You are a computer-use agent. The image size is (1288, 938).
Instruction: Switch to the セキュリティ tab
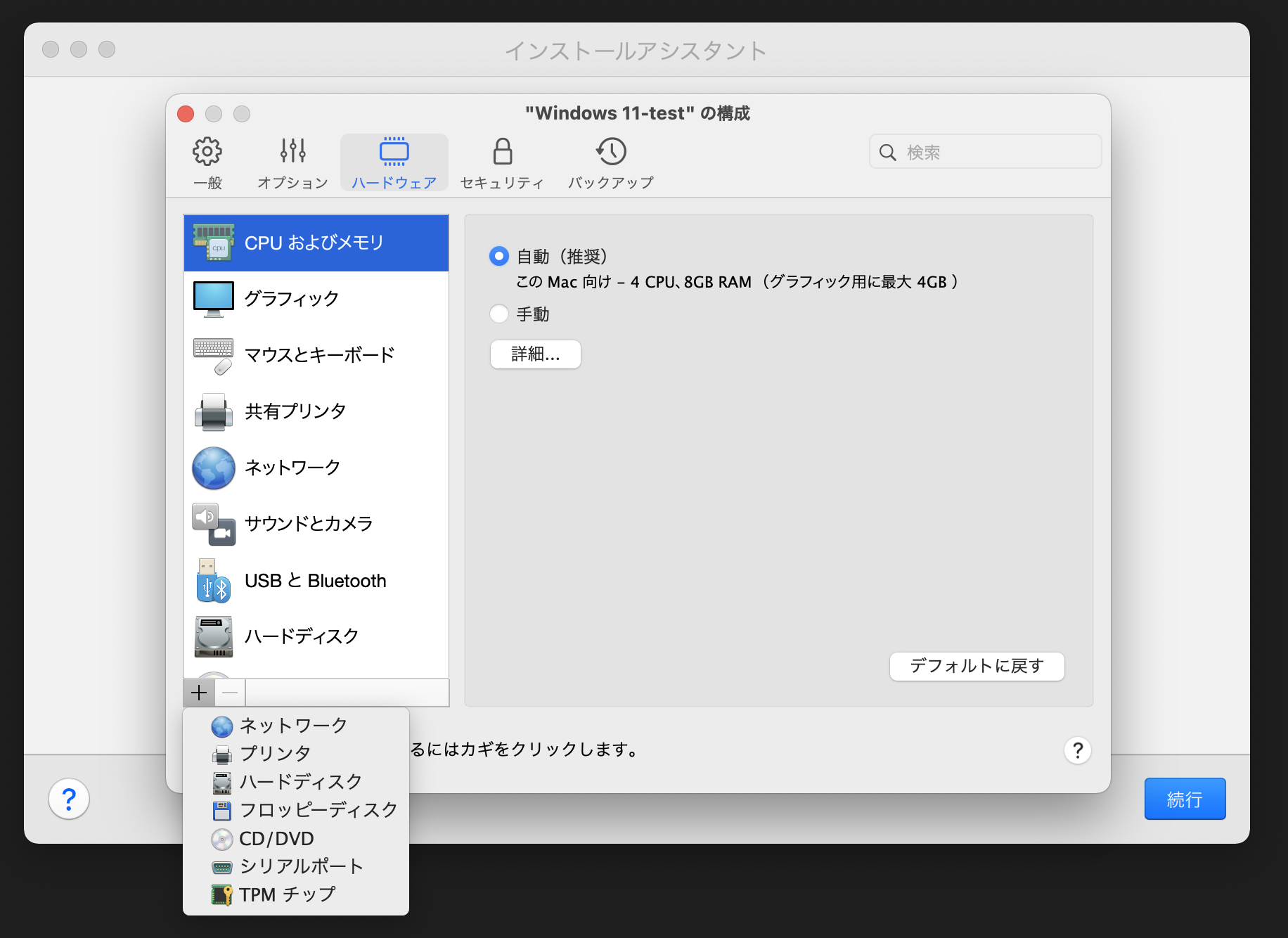(x=501, y=162)
